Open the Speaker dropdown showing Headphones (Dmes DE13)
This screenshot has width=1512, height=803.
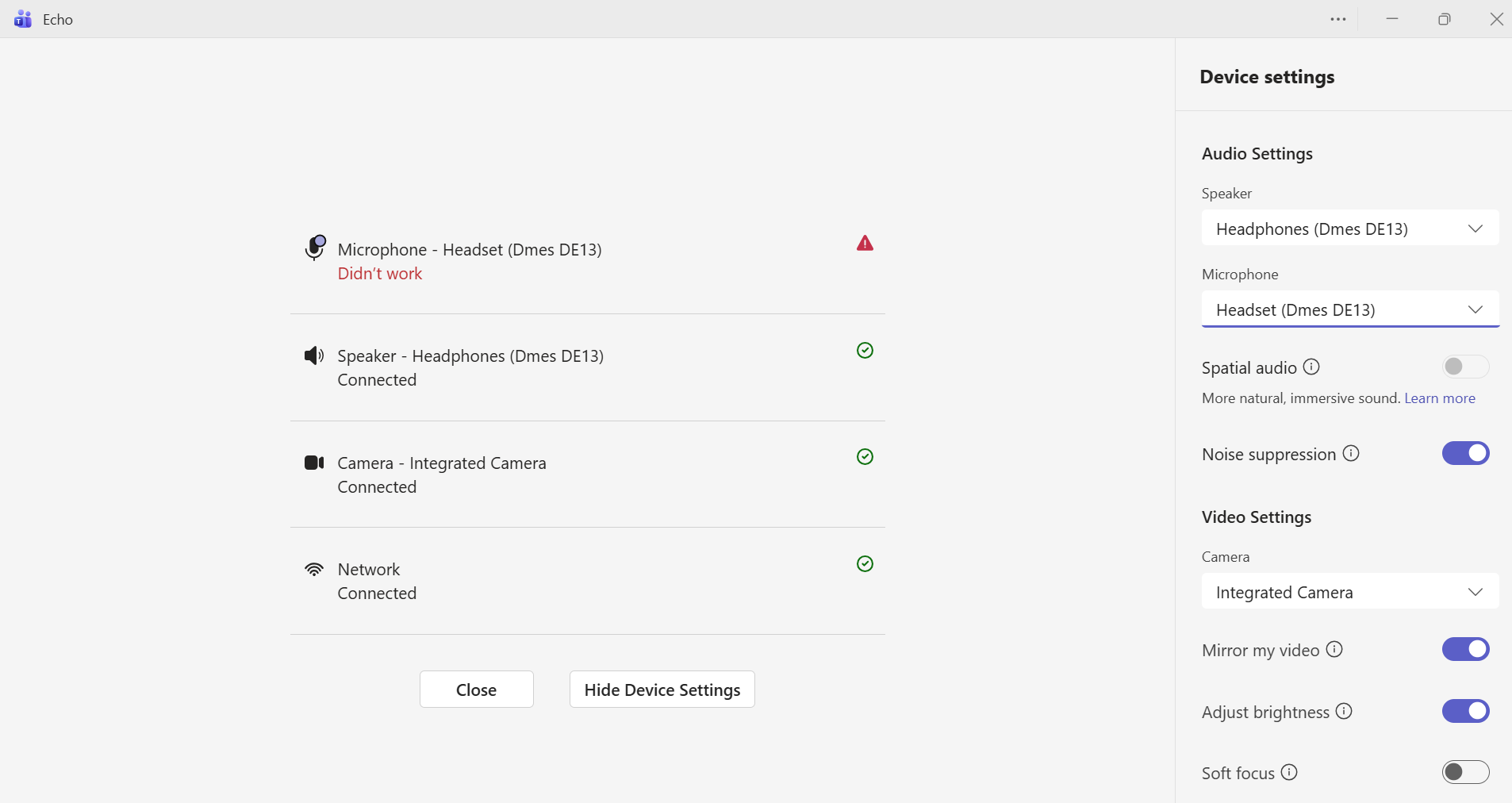coord(1350,229)
